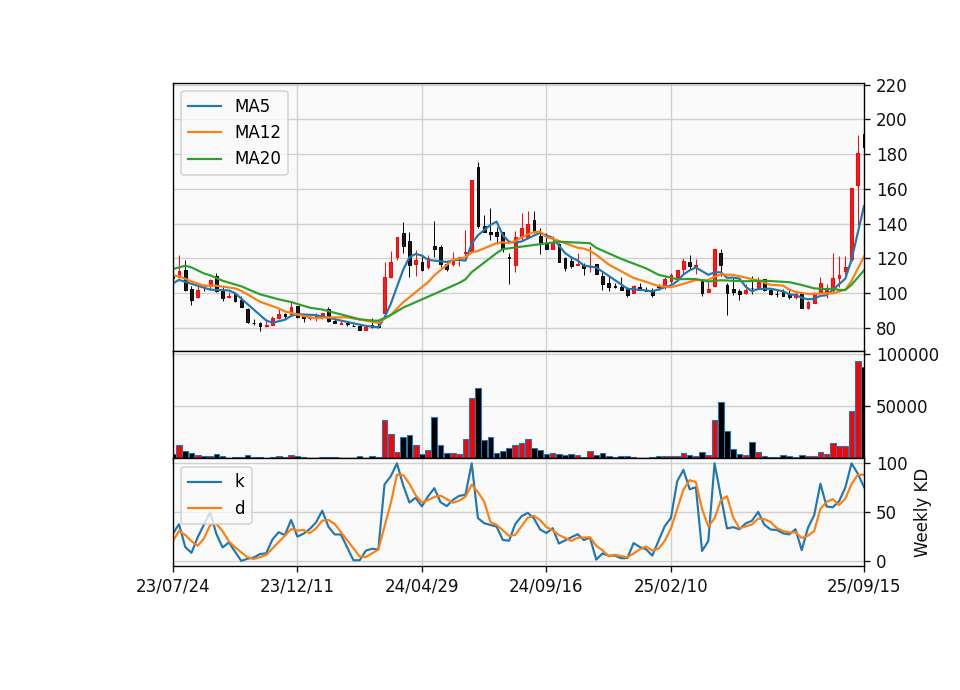
Task: Click the 220 price axis label
Action: tap(891, 86)
